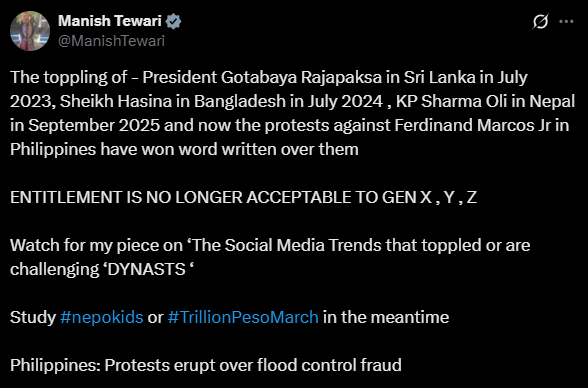Open Manish Tewari's profile picture

click(30, 31)
